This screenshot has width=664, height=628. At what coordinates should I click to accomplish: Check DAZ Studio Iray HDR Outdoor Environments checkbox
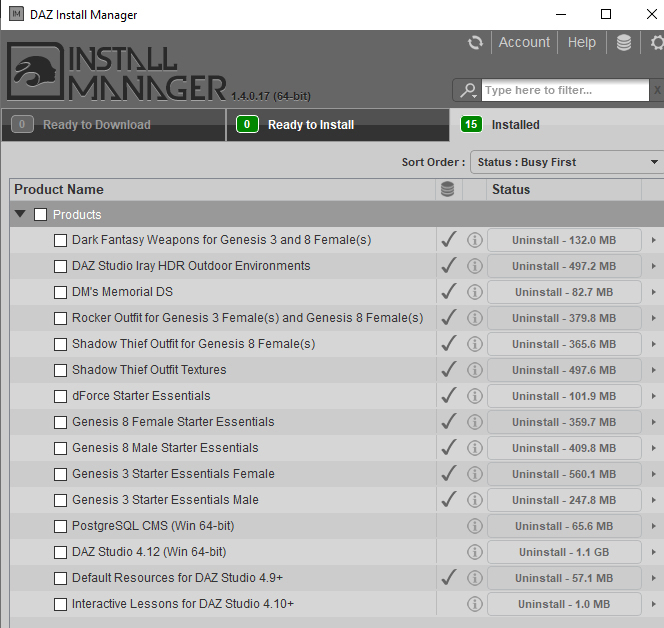point(61,266)
